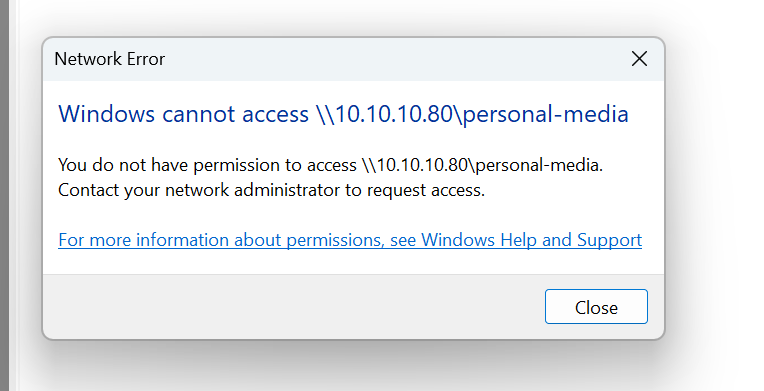This screenshot has width=764, height=391.
Task: Click the Close button
Action: [596, 307]
